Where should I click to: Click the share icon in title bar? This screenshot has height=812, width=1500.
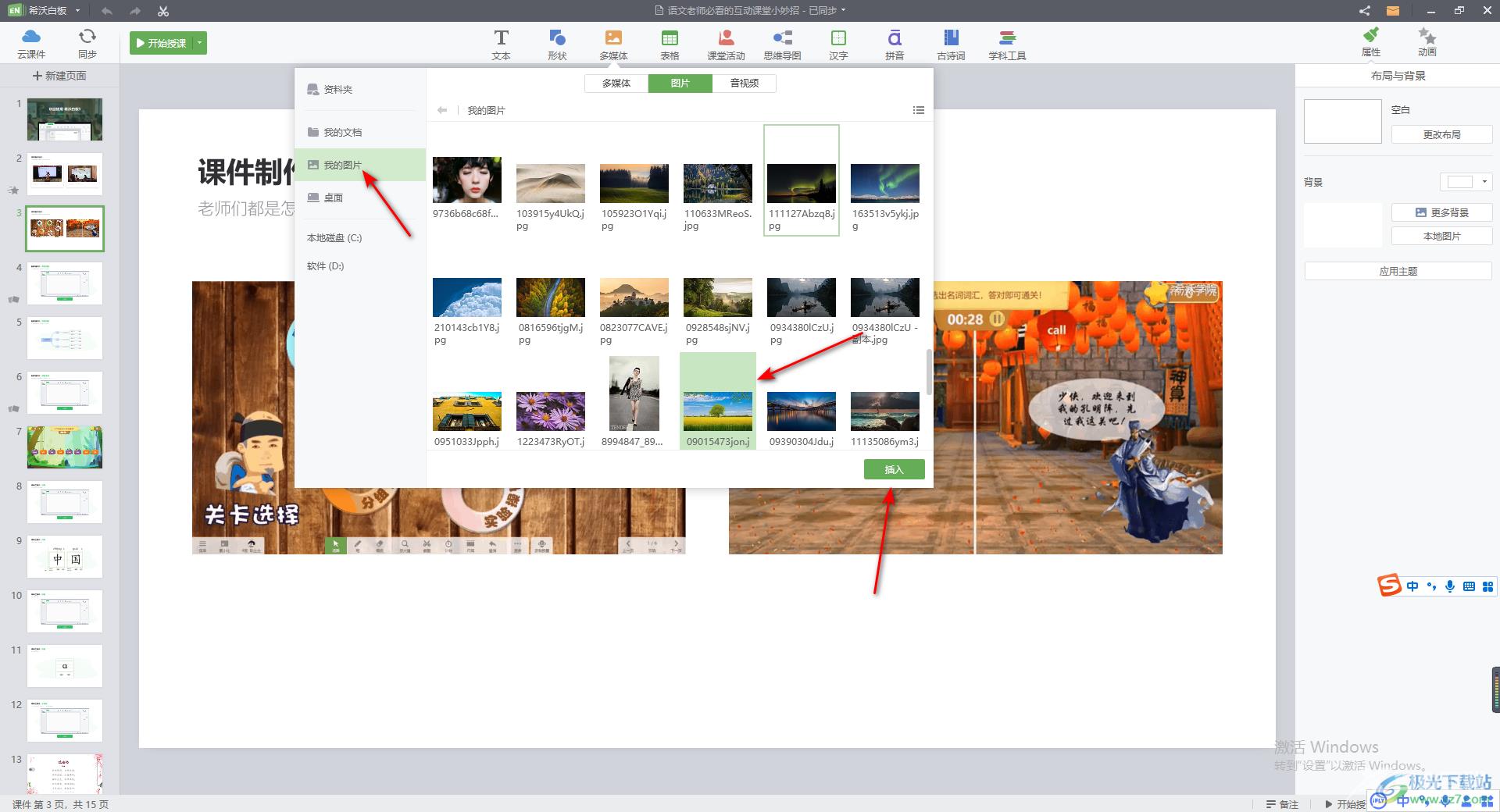click(1364, 11)
